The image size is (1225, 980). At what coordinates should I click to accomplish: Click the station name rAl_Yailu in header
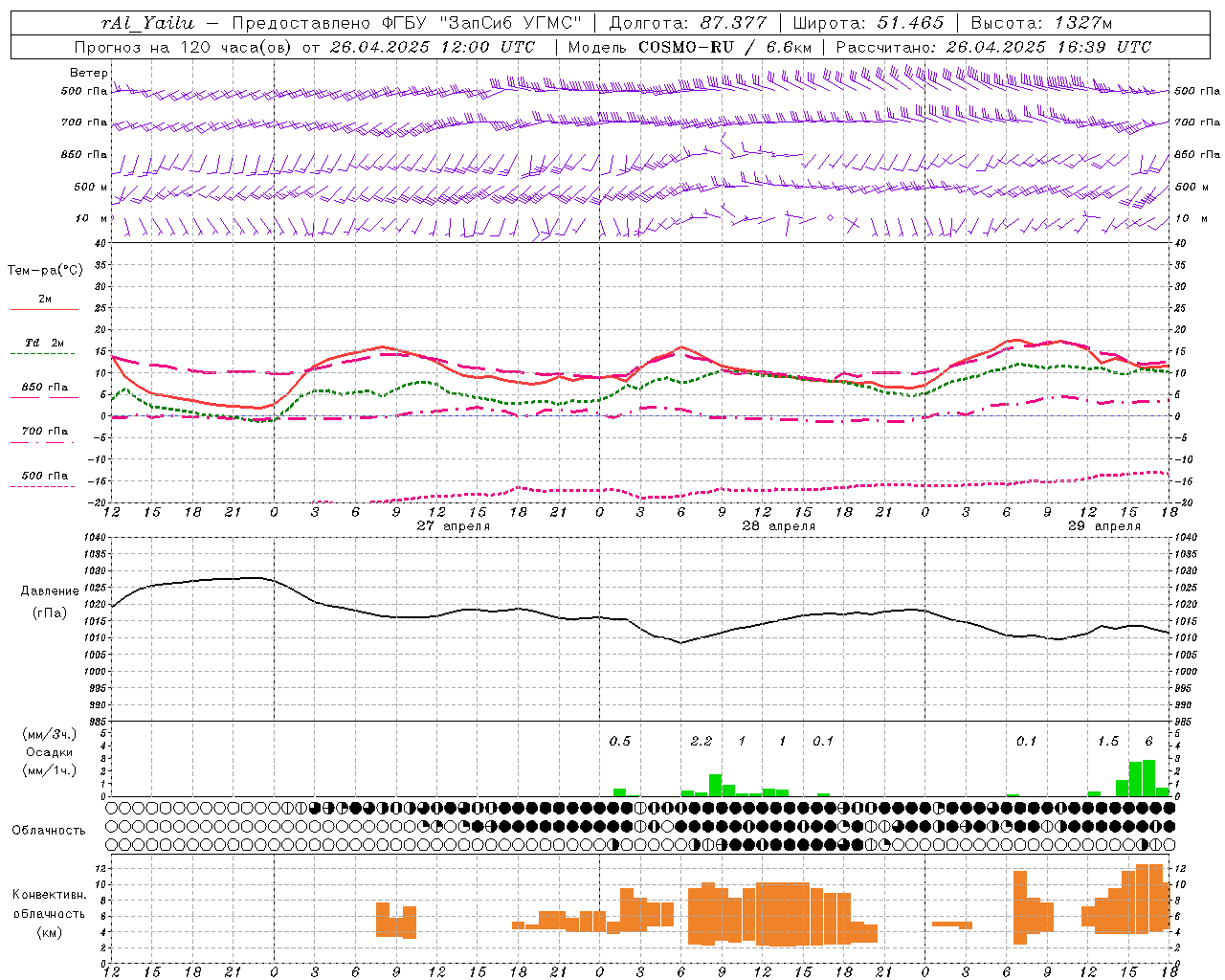147,23
